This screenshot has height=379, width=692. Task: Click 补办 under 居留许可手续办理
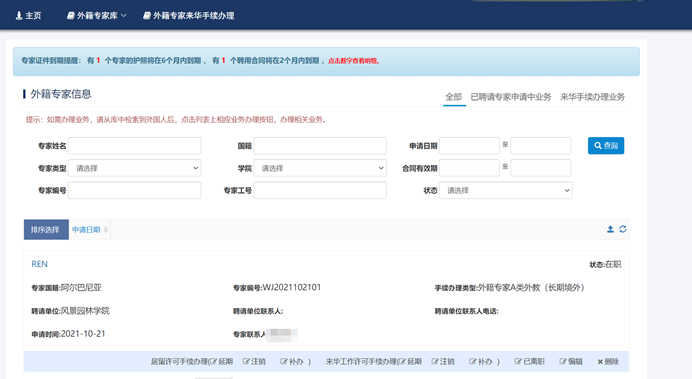(x=292, y=361)
